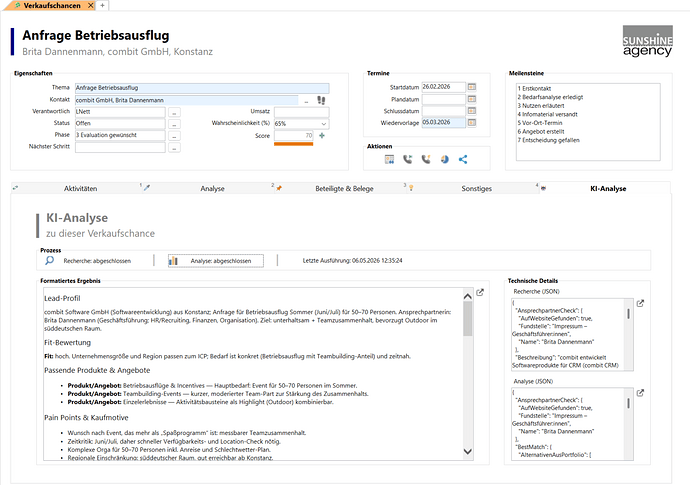This screenshot has width=690, height=485.
Task: Close the Verkaufschancen tab
Action: coord(90,5)
